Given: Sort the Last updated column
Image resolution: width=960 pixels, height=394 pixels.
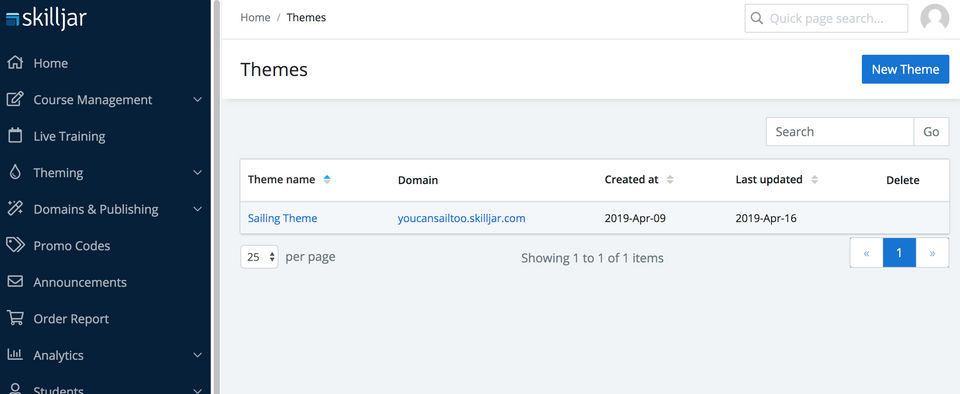Looking at the screenshot, I should 814,180.
